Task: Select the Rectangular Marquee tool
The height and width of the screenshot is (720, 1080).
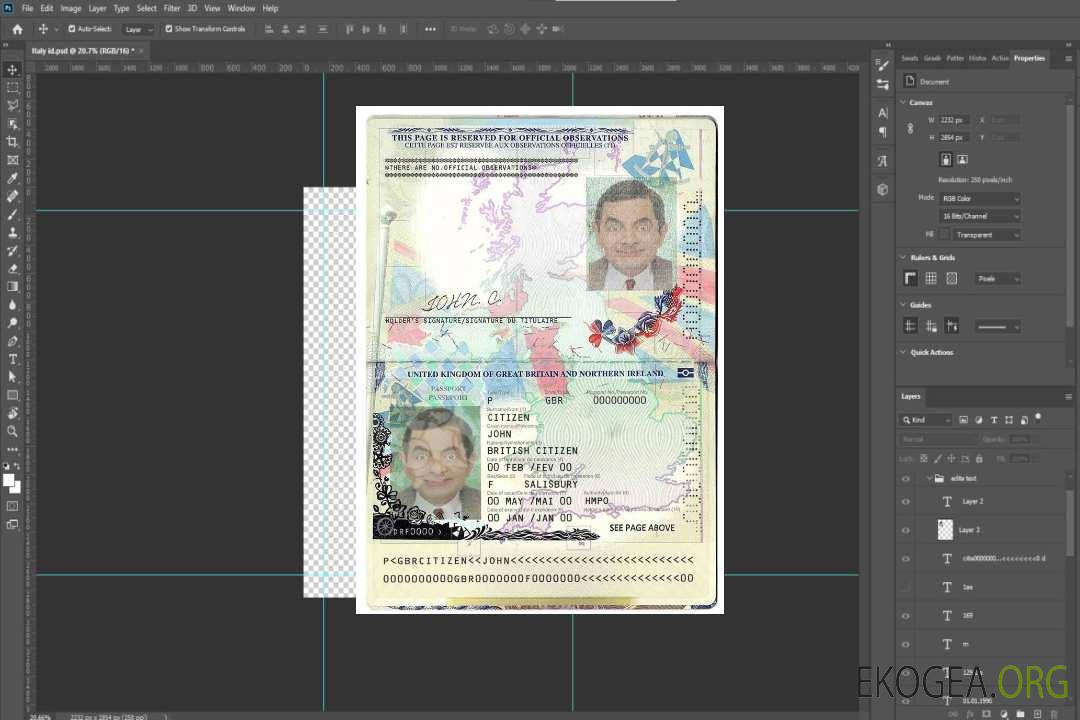Action: [12, 88]
